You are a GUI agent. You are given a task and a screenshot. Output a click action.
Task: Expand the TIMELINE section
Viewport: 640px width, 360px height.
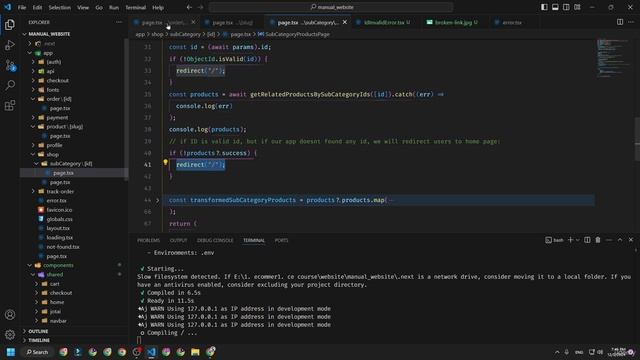coord(39,340)
